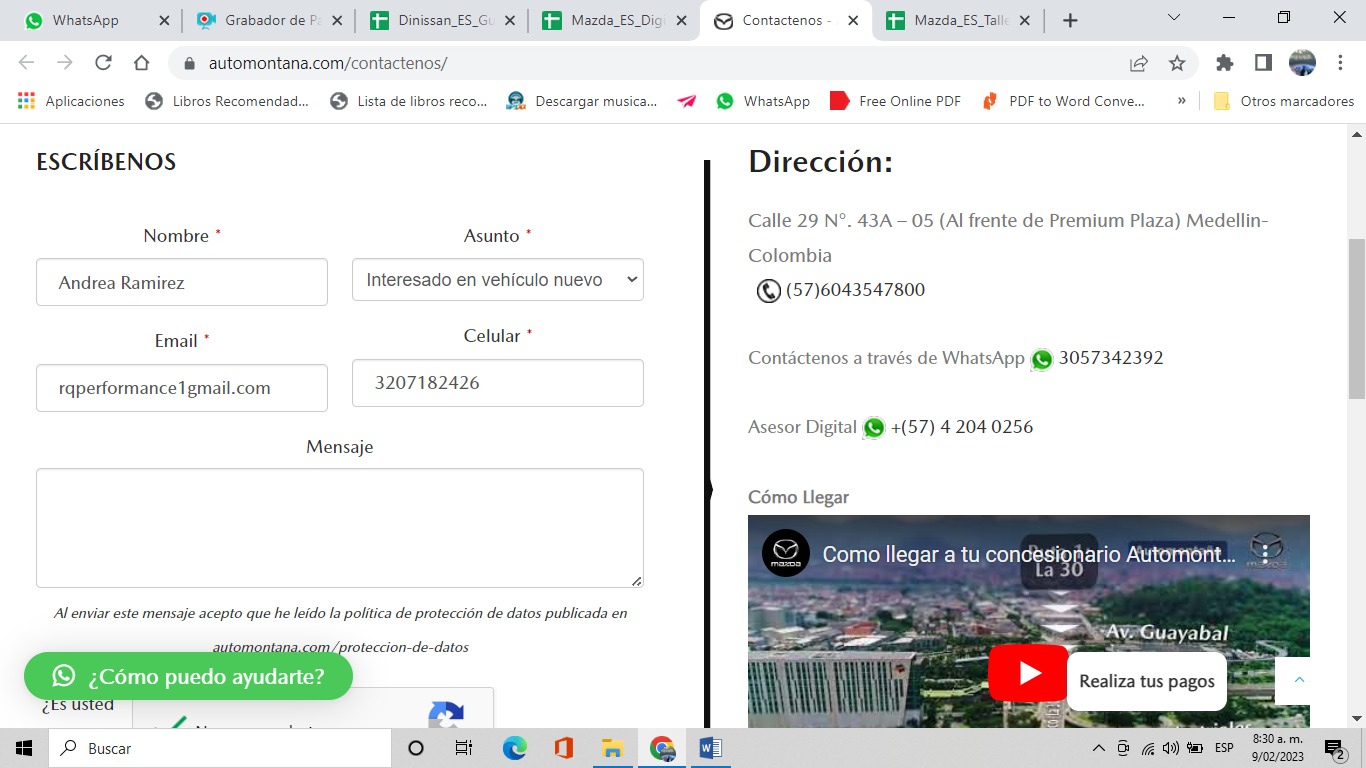The width and height of the screenshot is (1366, 768).
Task: Open File Explorer from taskbar
Action: point(612,748)
